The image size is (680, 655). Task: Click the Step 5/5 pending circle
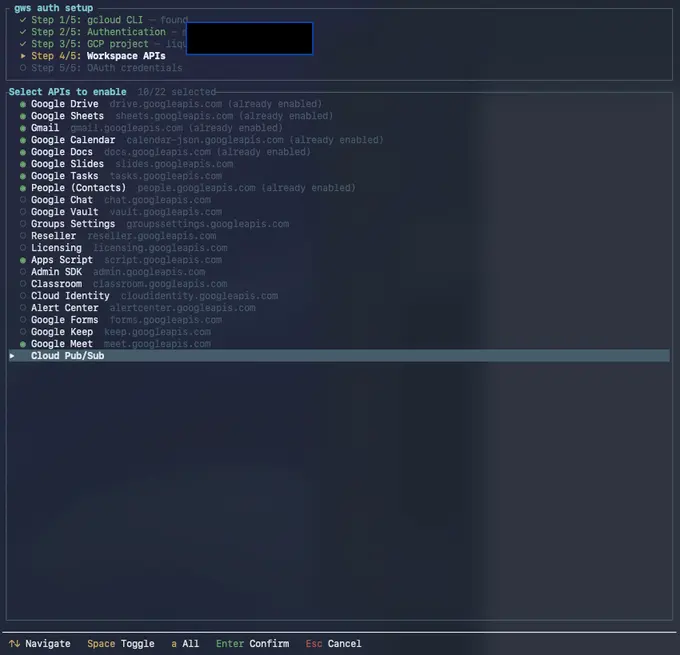coord(23,68)
